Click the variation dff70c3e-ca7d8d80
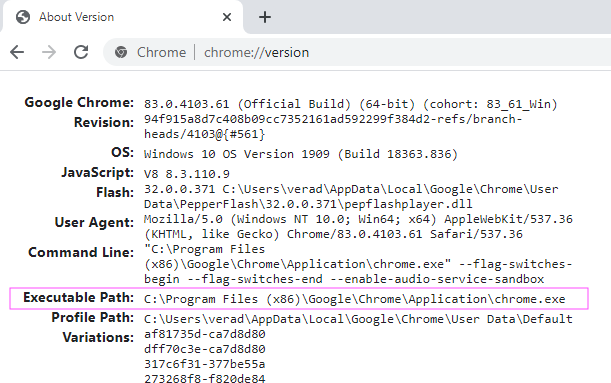This screenshot has width=611, height=383. (205, 349)
